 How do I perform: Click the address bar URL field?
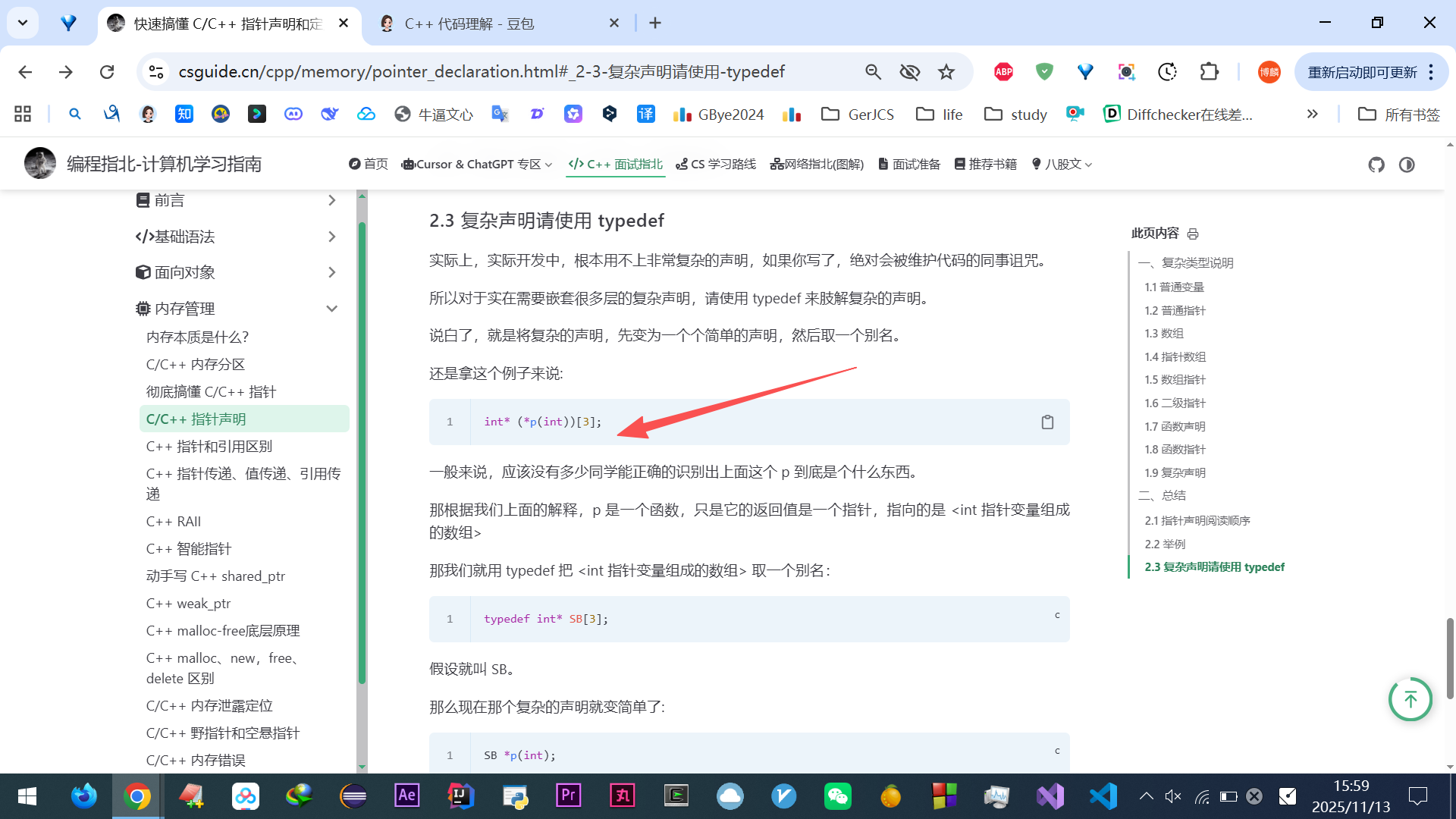pos(482,72)
